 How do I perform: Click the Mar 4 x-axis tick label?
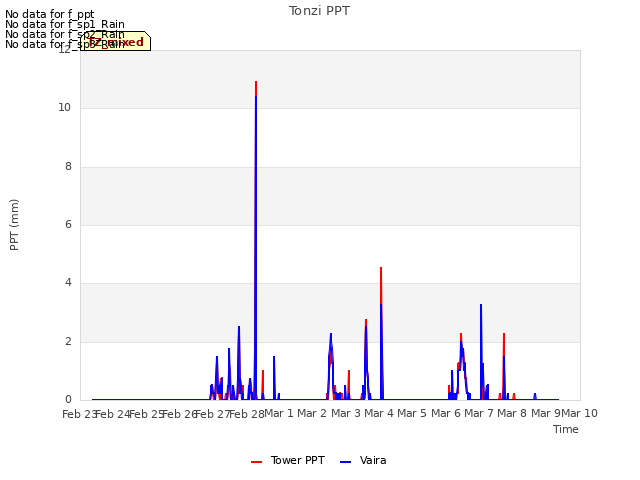pos(379,413)
